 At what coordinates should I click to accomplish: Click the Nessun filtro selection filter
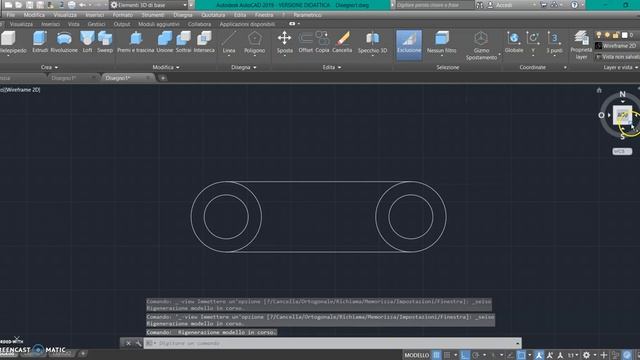coord(442,42)
